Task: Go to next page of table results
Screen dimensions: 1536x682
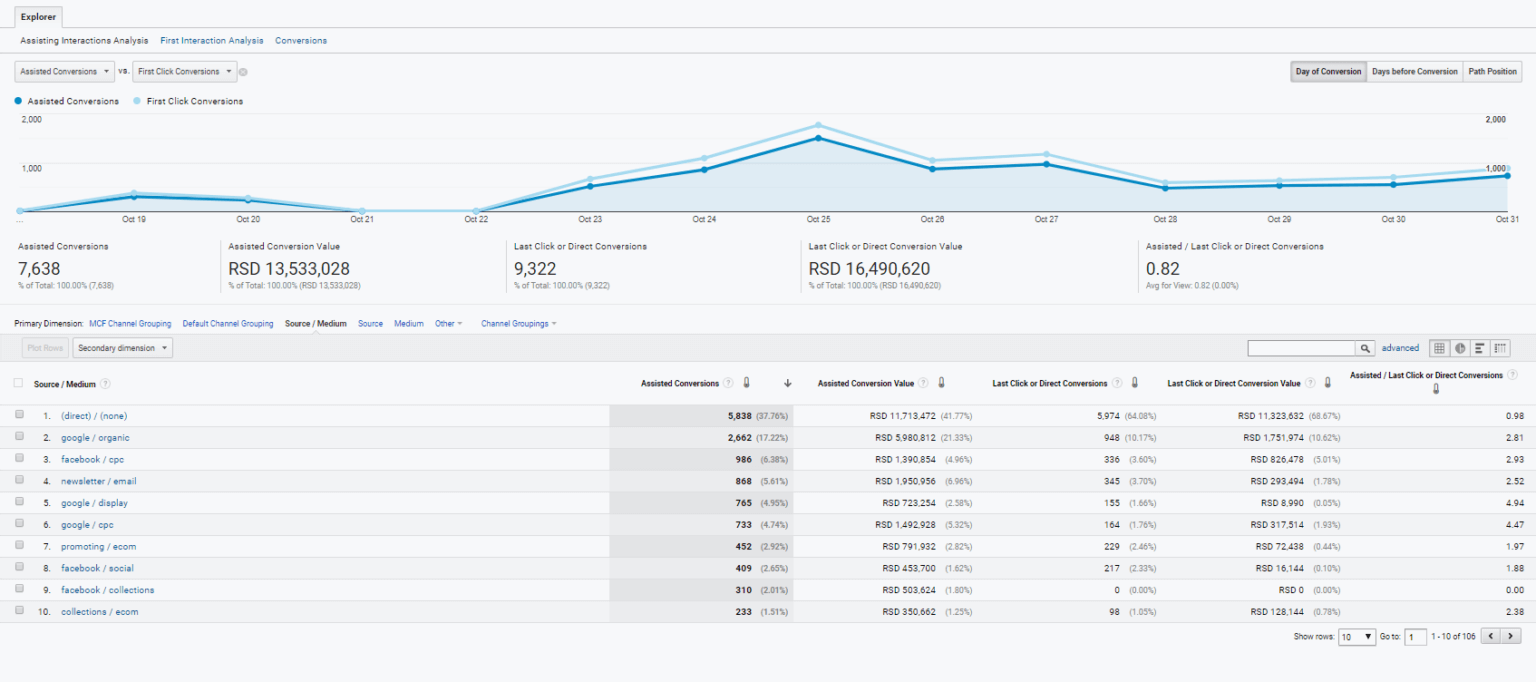Action: point(1511,636)
